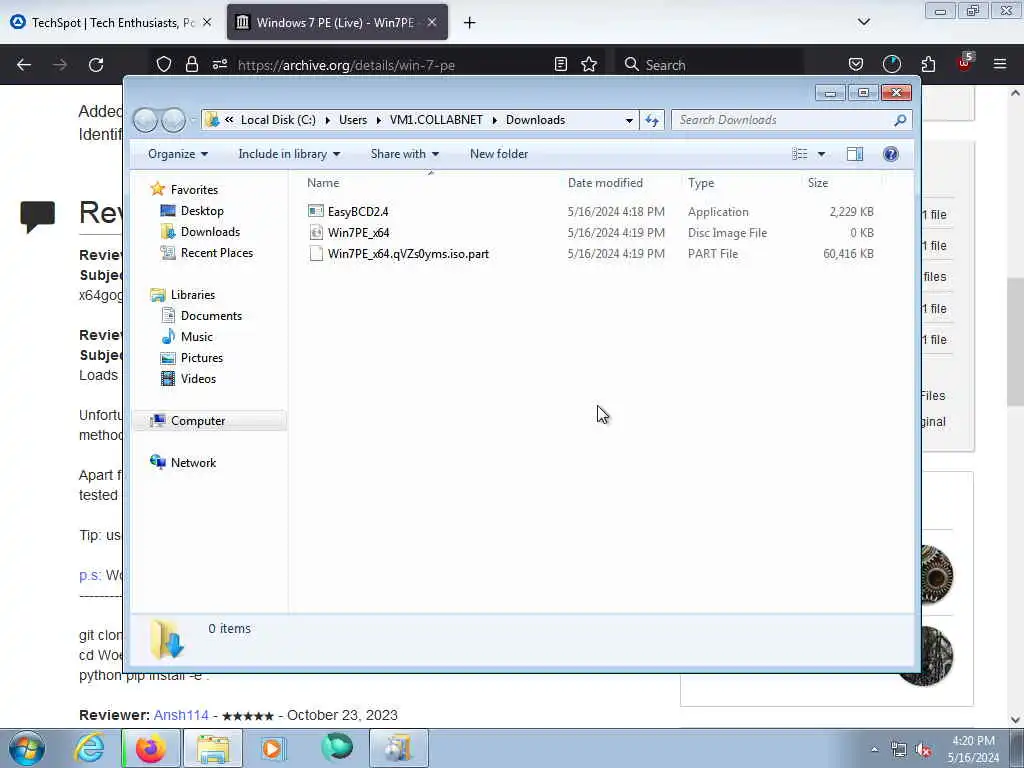
Task: Open the Videos library
Action: 198,378
